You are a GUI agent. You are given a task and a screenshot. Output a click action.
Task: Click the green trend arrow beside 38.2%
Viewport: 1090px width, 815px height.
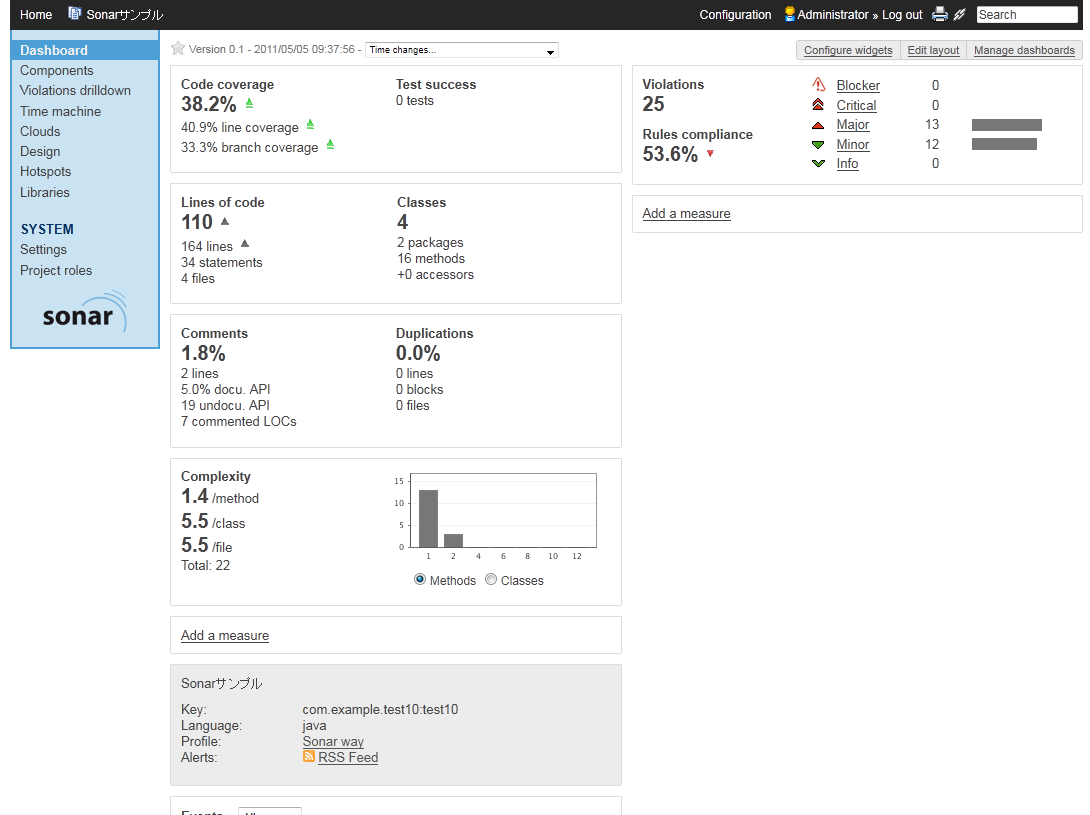(250, 104)
